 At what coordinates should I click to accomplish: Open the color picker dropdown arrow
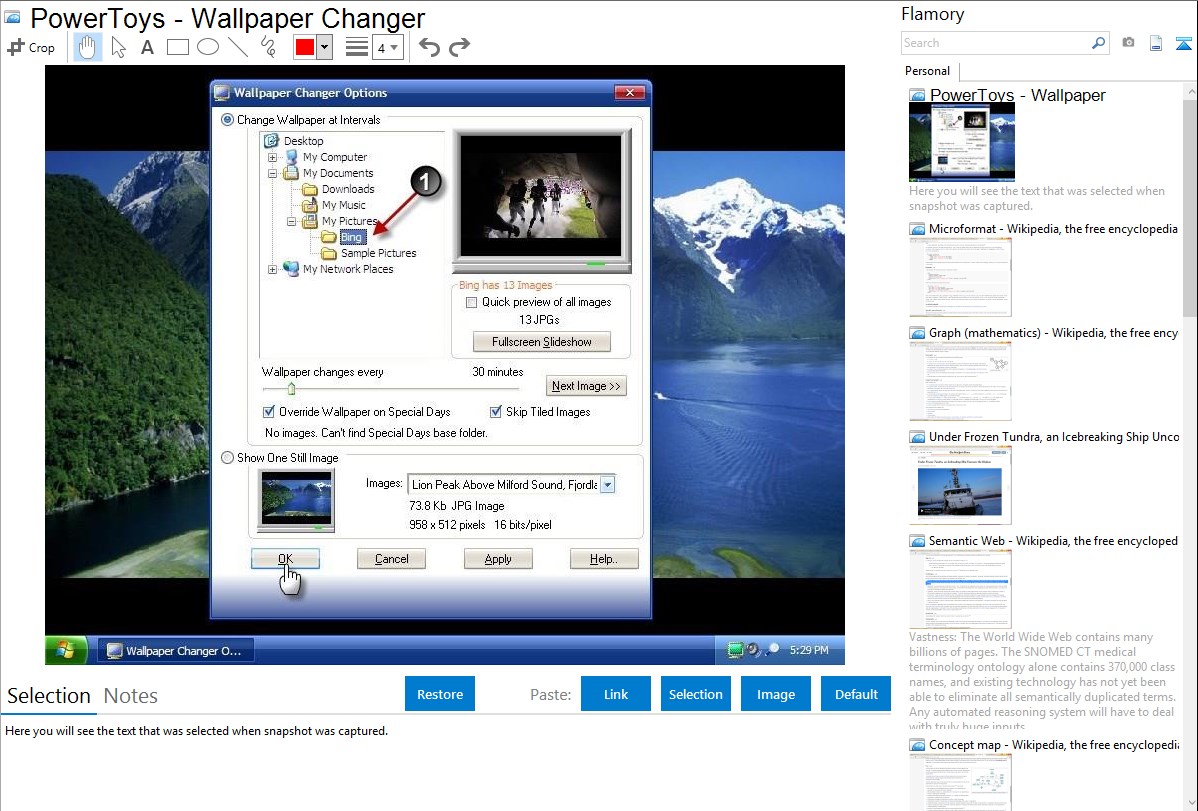pos(324,47)
